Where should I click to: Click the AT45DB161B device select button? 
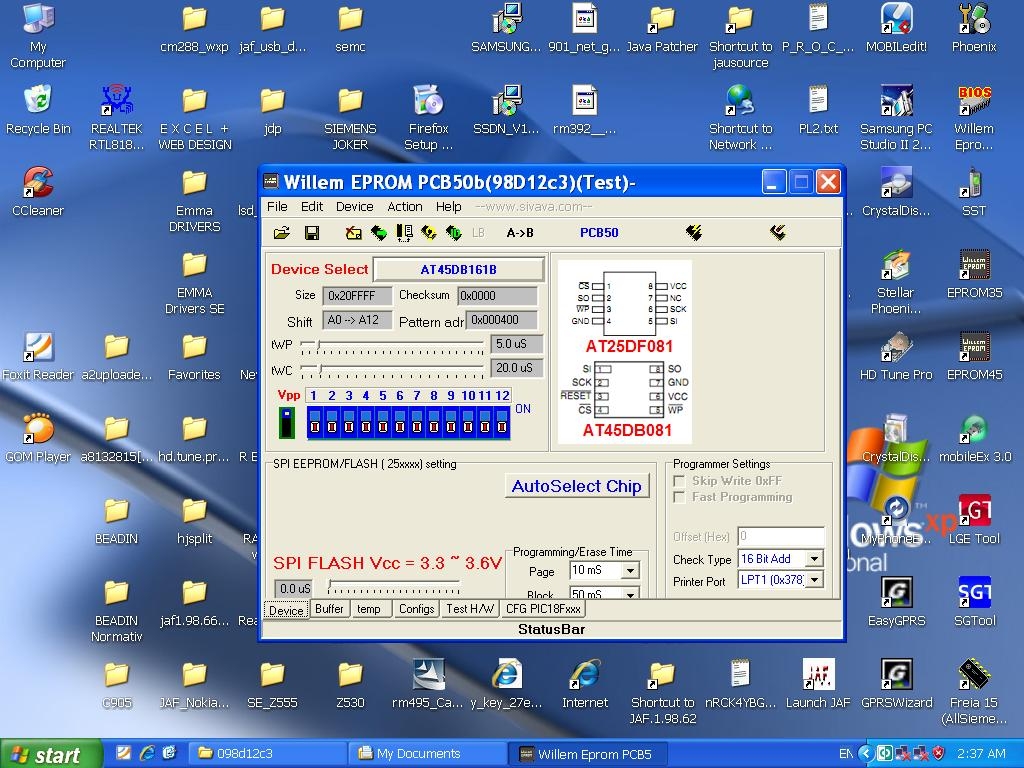pyautogui.click(x=458, y=269)
